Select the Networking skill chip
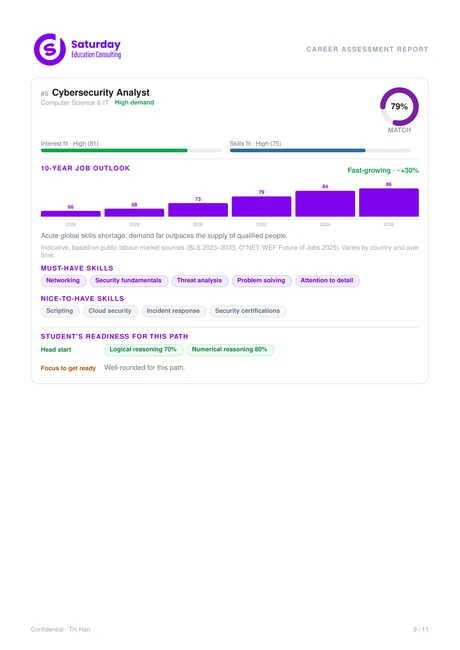The width and height of the screenshot is (460, 650). point(63,281)
